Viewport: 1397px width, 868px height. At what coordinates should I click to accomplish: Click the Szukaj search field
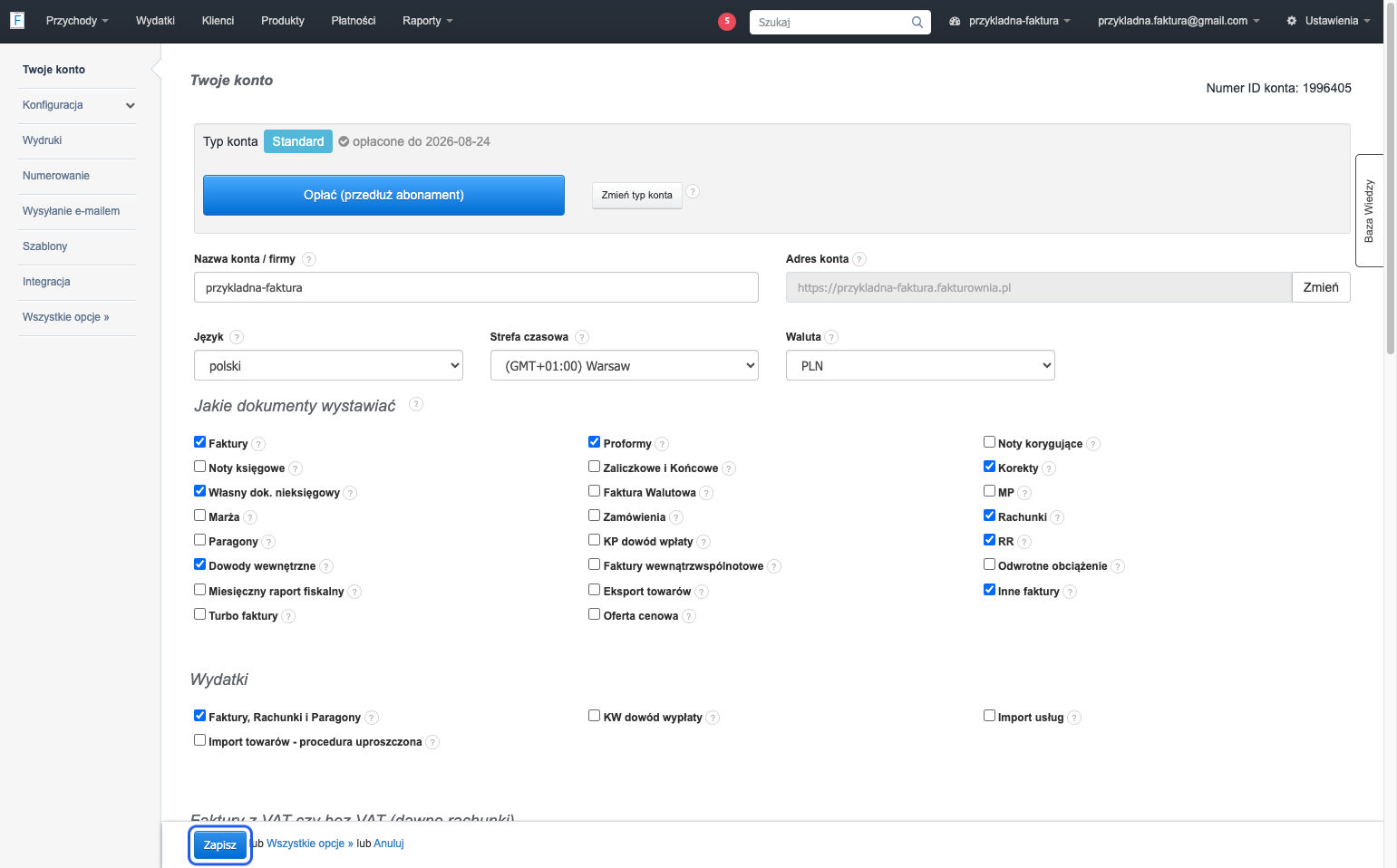click(829, 22)
